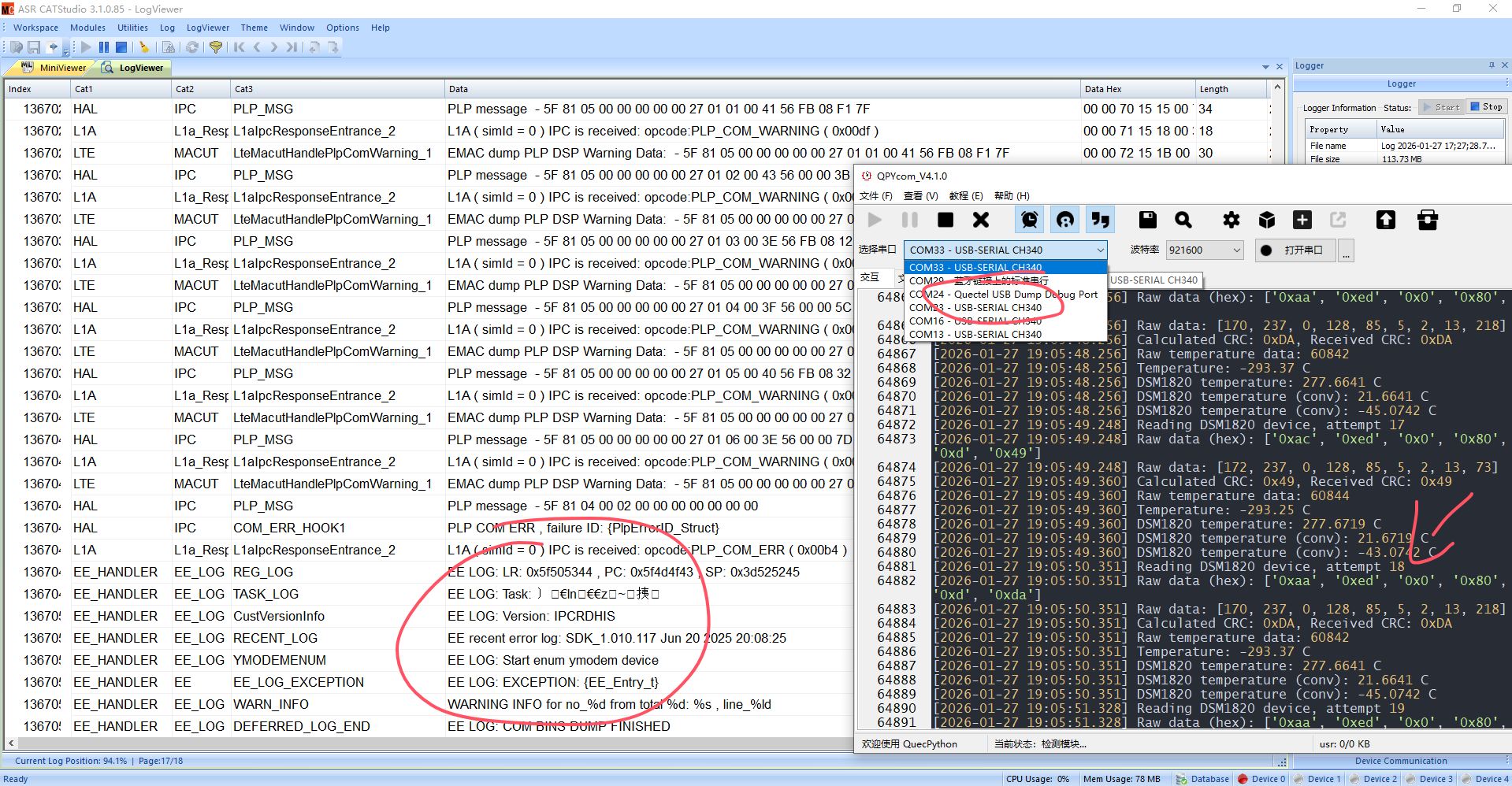Click the Stop button in Logger panel
The width and height of the screenshot is (1512, 786).
[1485, 107]
